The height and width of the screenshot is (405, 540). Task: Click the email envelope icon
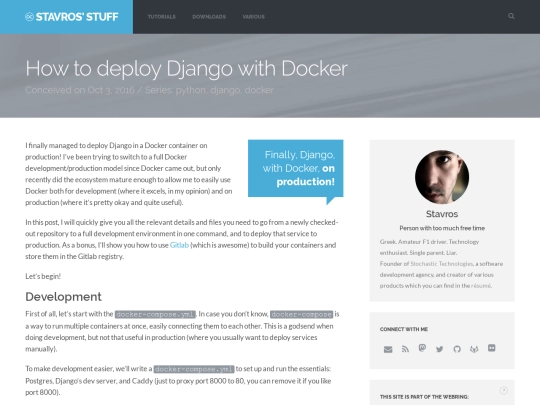tap(388, 350)
